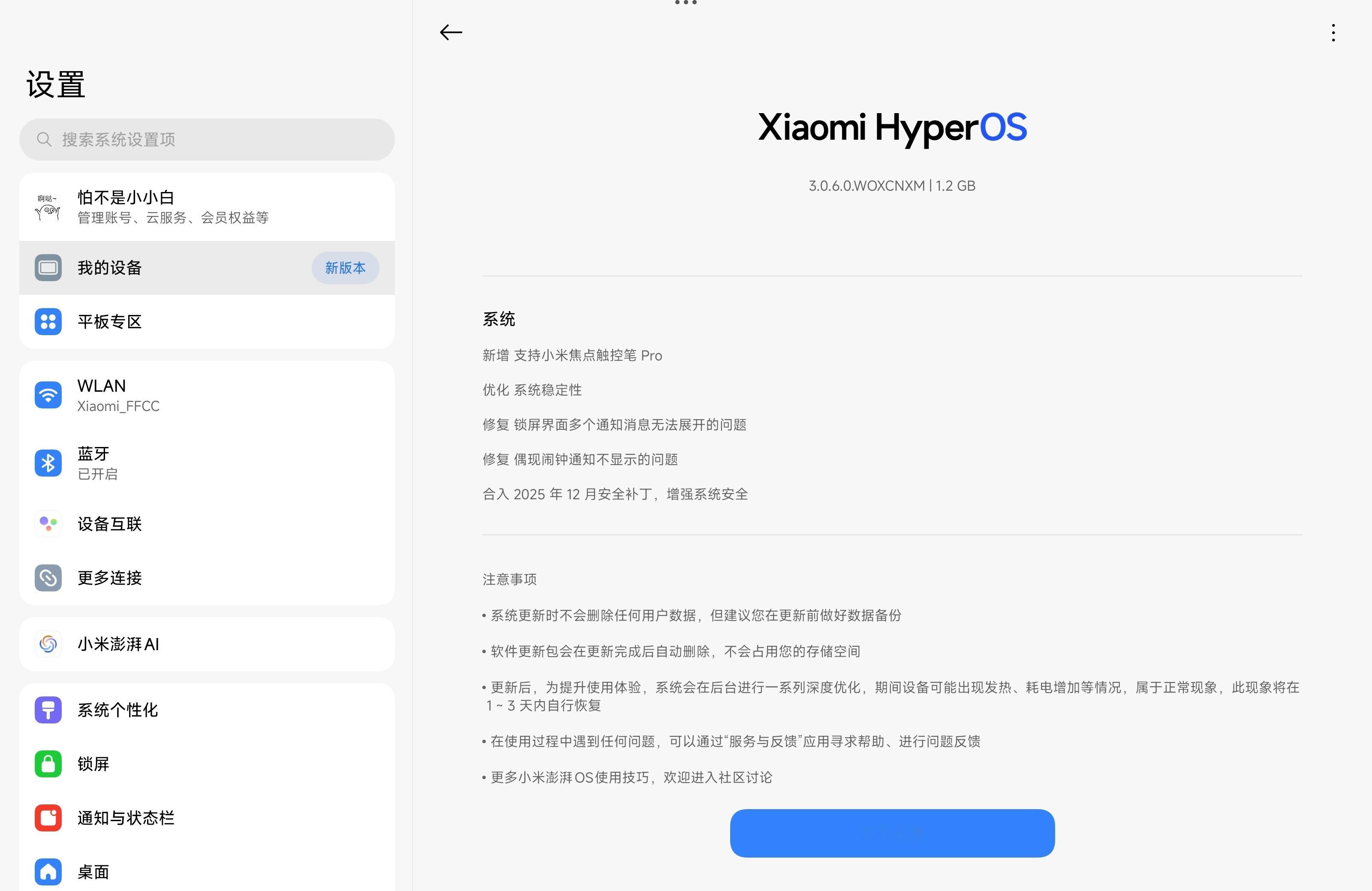Click the 更多连接 link icon
The height and width of the screenshot is (891, 1372).
click(x=48, y=578)
